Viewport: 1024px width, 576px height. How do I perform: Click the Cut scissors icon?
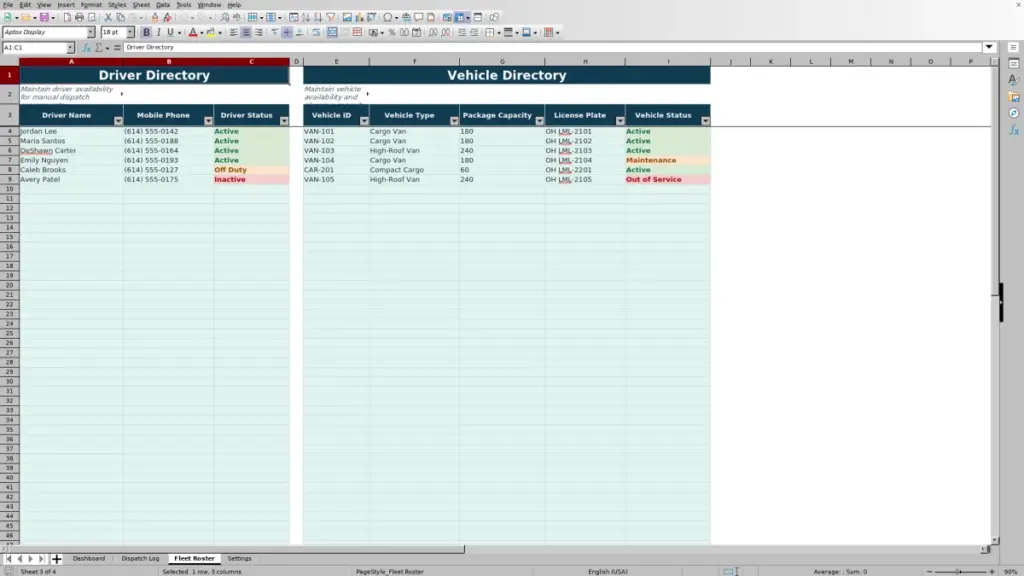(x=108, y=17)
